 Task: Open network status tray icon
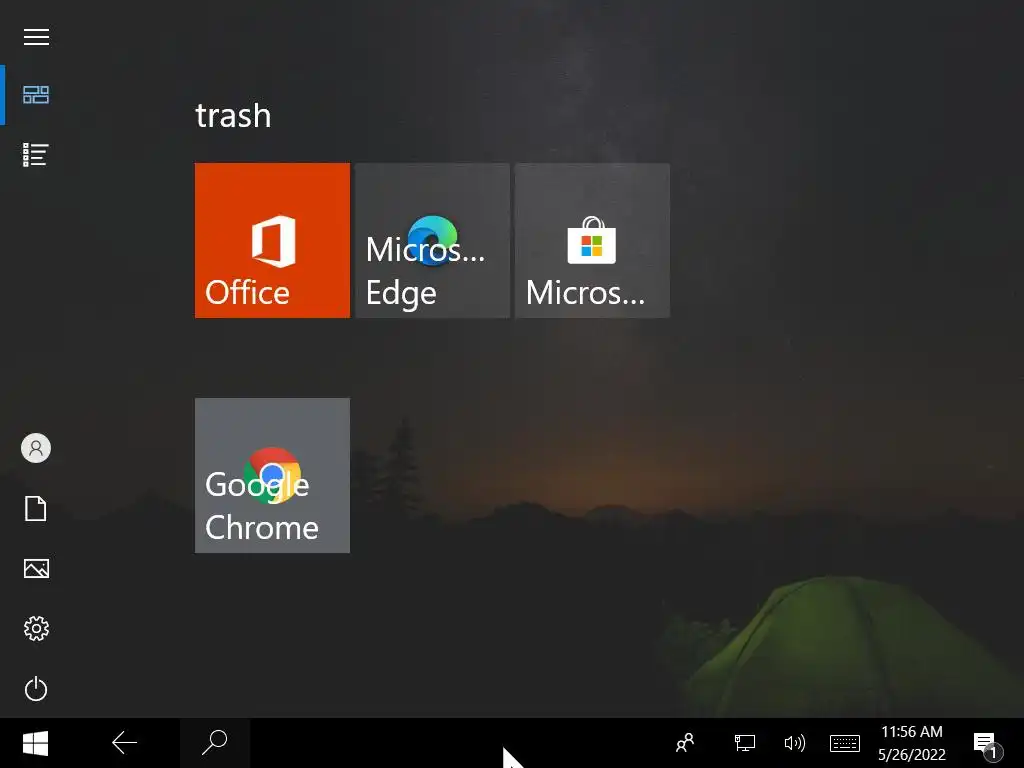(x=744, y=743)
